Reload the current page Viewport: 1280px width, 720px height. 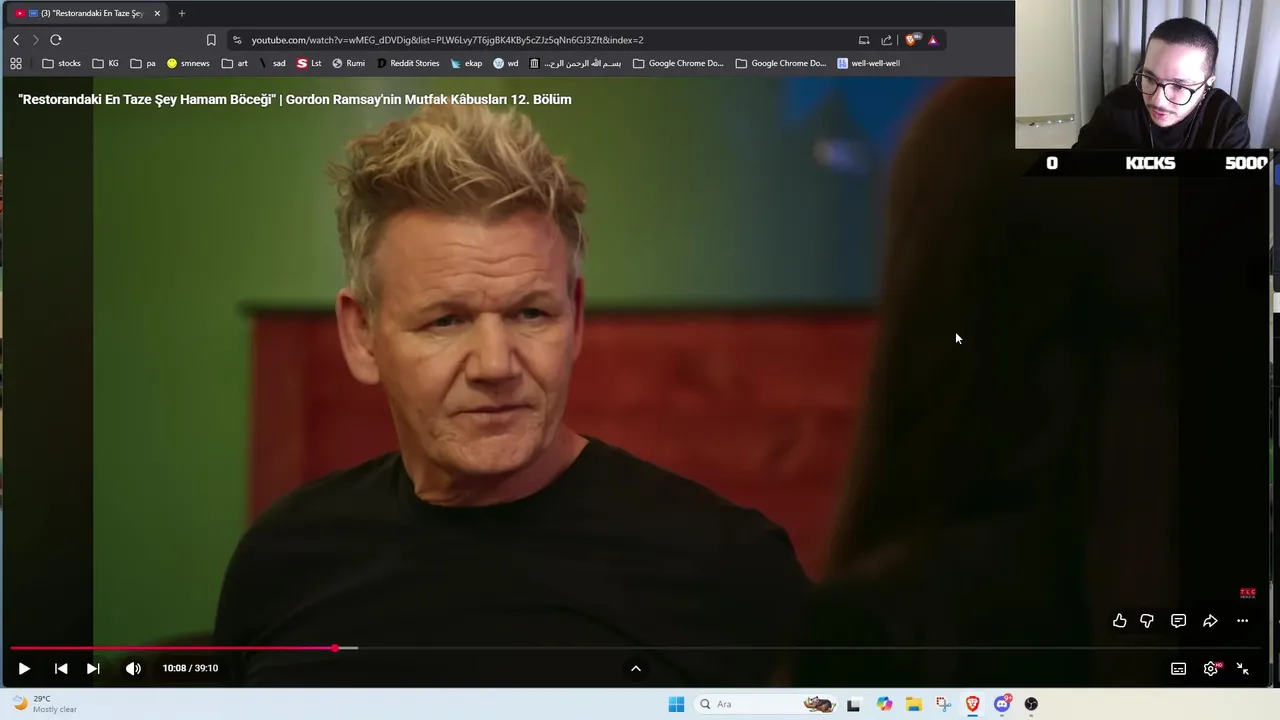56,40
